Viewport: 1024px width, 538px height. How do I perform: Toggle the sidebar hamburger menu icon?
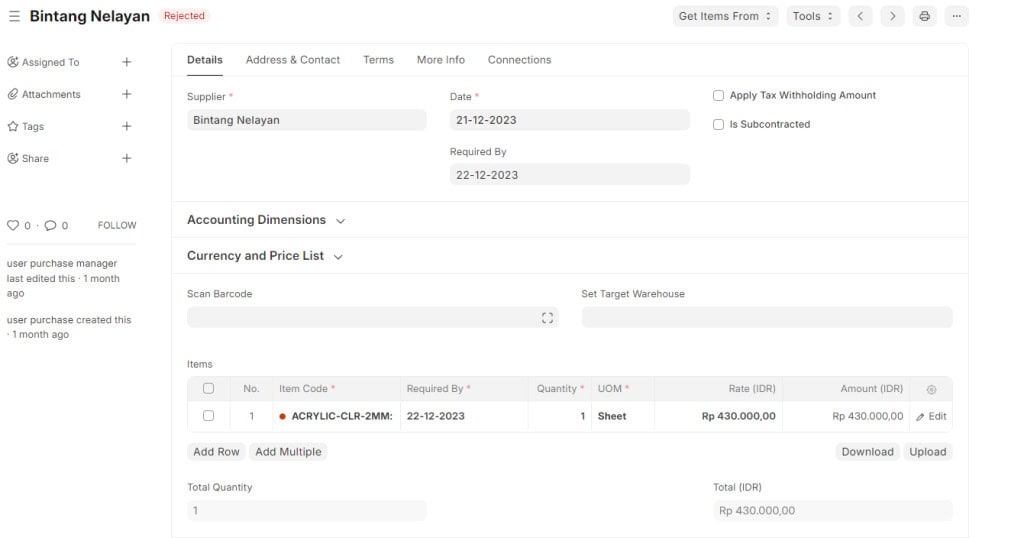coord(14,16)
